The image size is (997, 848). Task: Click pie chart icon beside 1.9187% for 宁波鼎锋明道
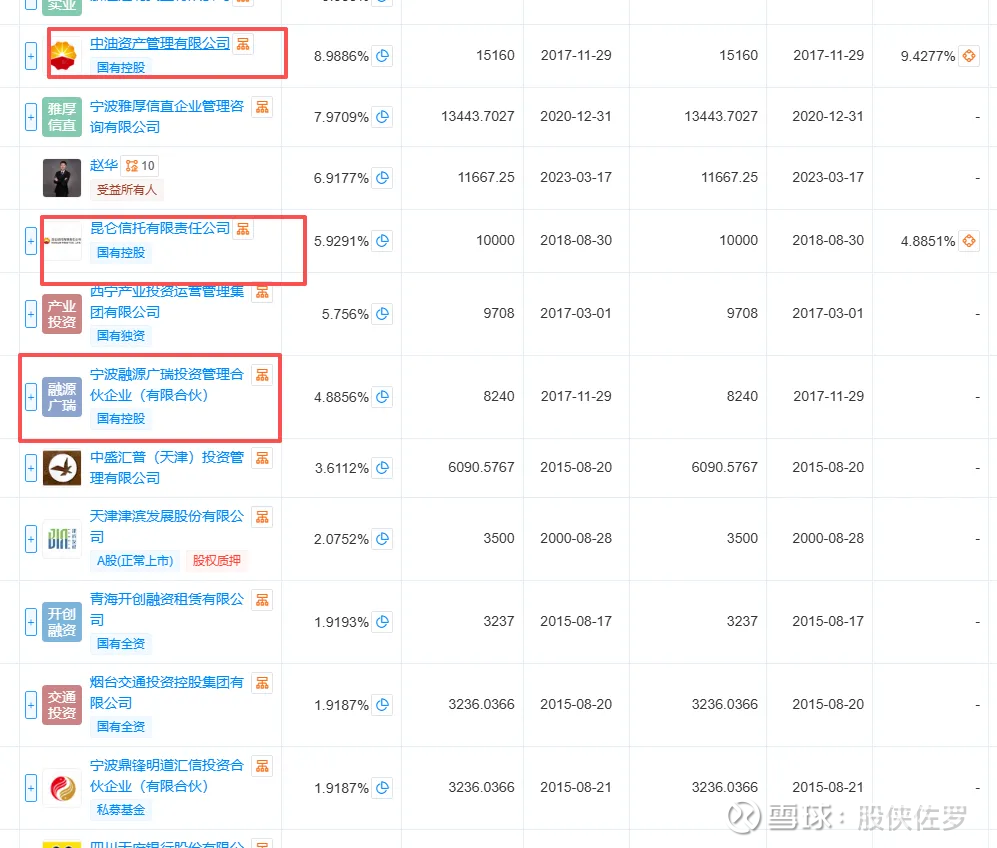pos(382,788)
